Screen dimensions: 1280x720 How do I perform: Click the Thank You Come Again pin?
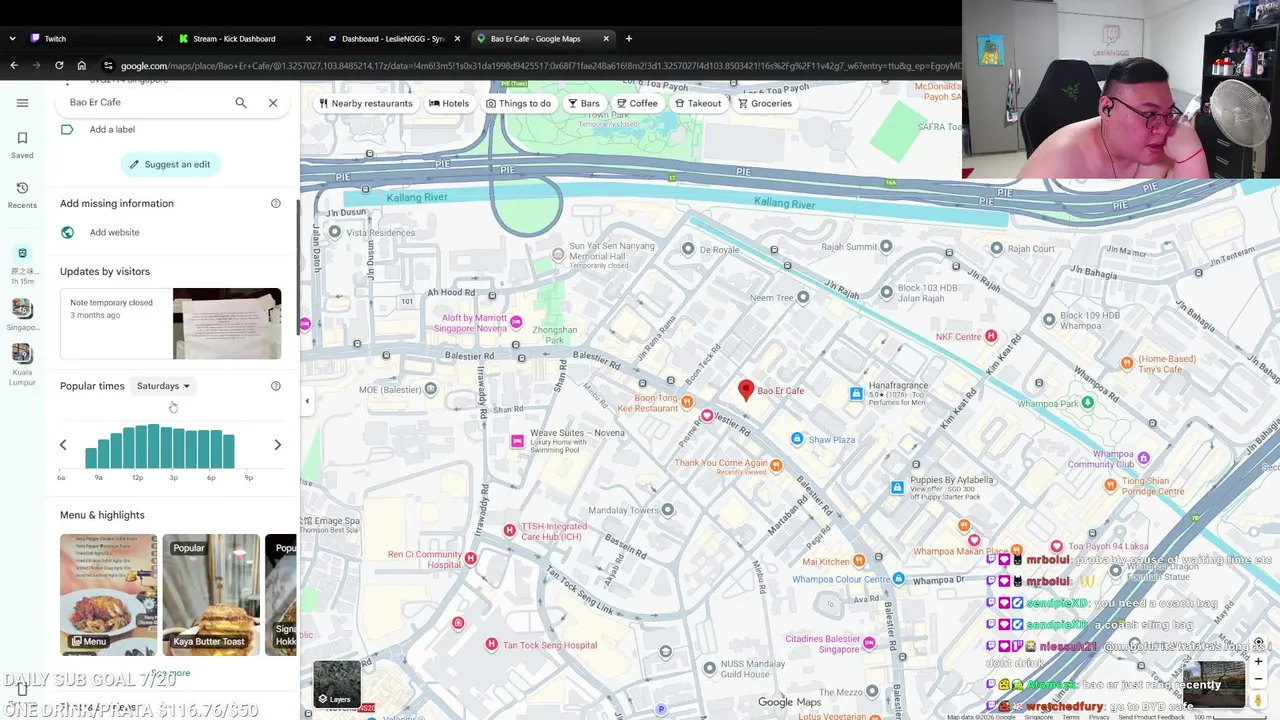point(776,466)
